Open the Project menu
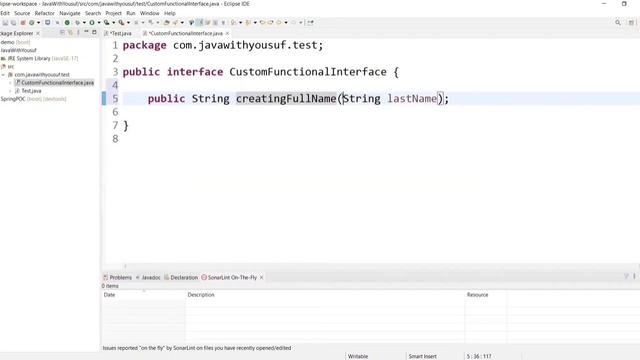Screen dimensions: 640x360 pyautogui.click(x=113, y=13)
